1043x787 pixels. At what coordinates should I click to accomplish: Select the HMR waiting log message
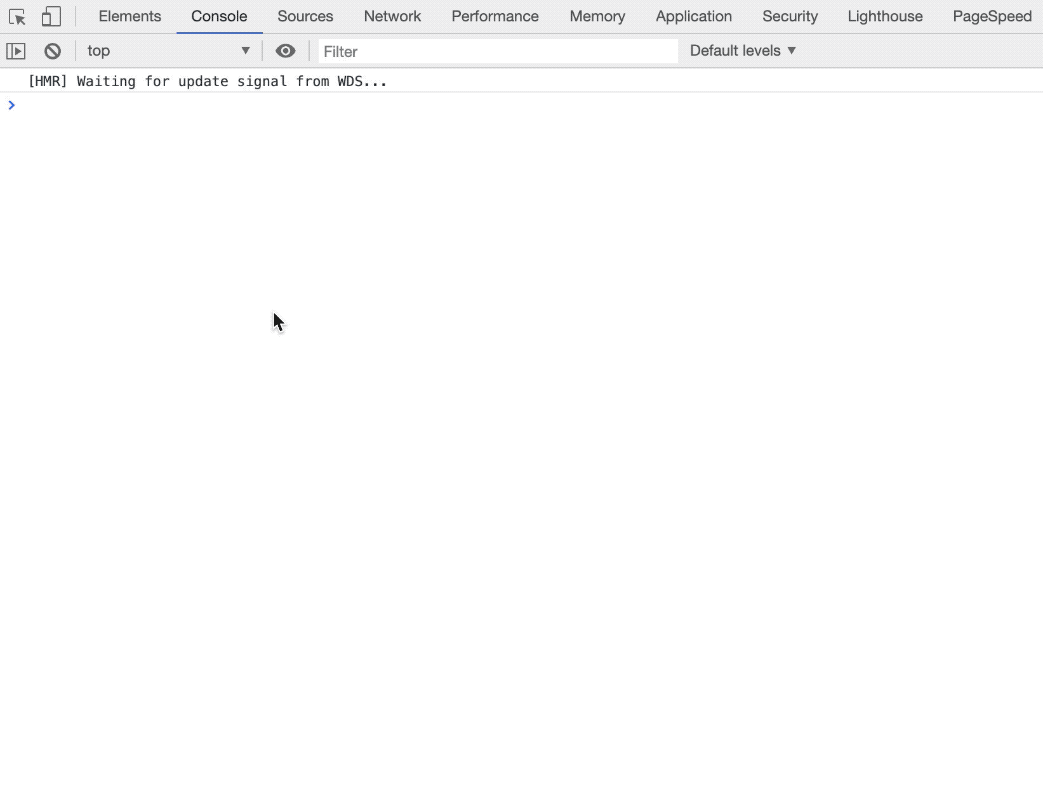click(207, 81)
